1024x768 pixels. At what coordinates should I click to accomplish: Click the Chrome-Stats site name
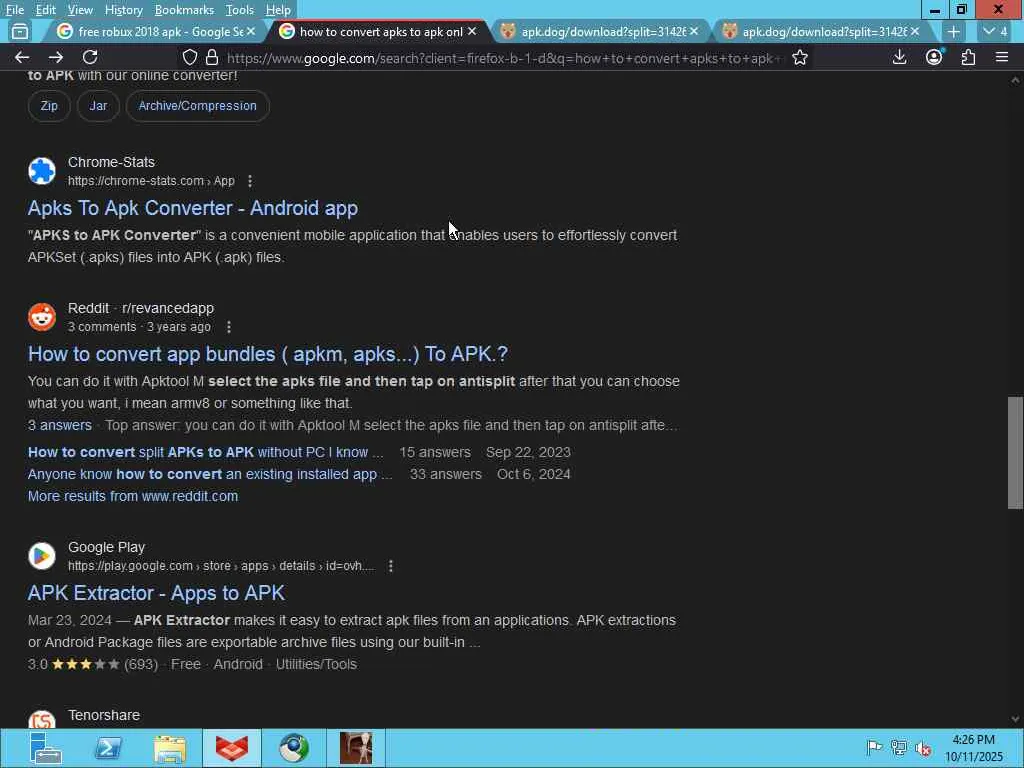pos(111,162)
